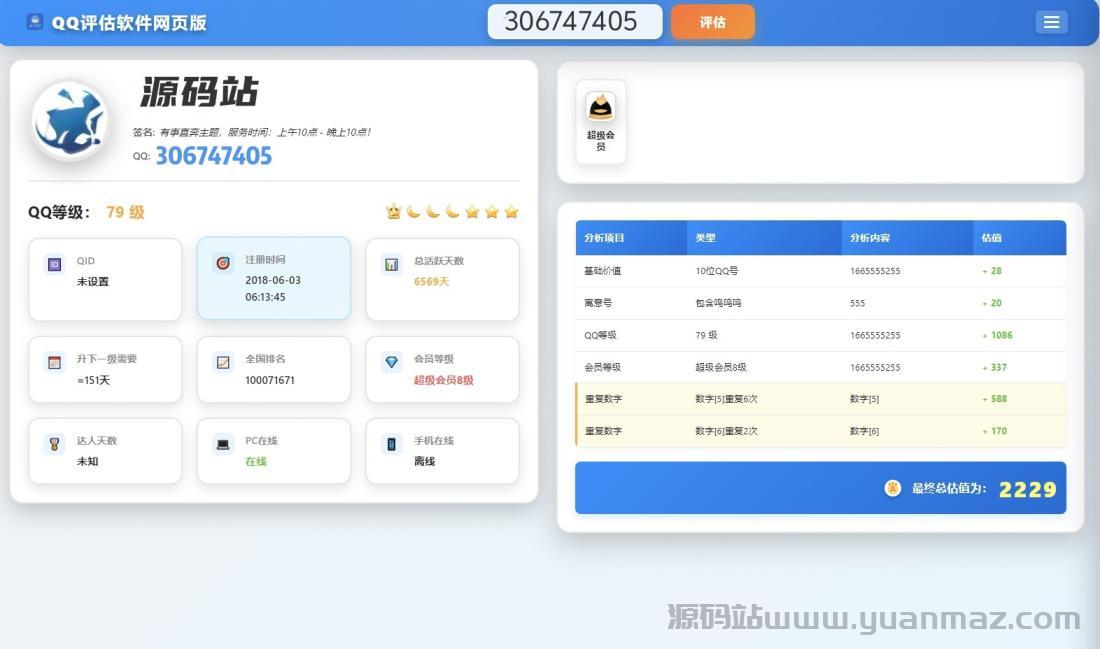This screenshot has width=1100, height=649.
Task: Click the 6569天 active days value
Action: [431, 281]
